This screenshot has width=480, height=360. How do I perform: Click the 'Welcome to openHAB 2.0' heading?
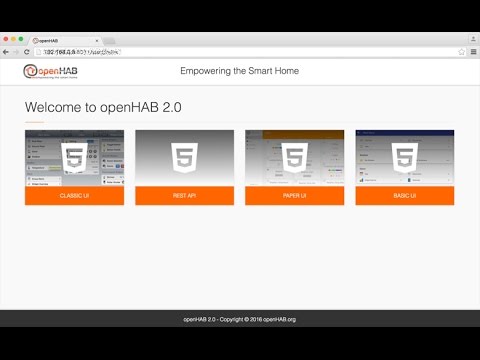pos(103,107)
